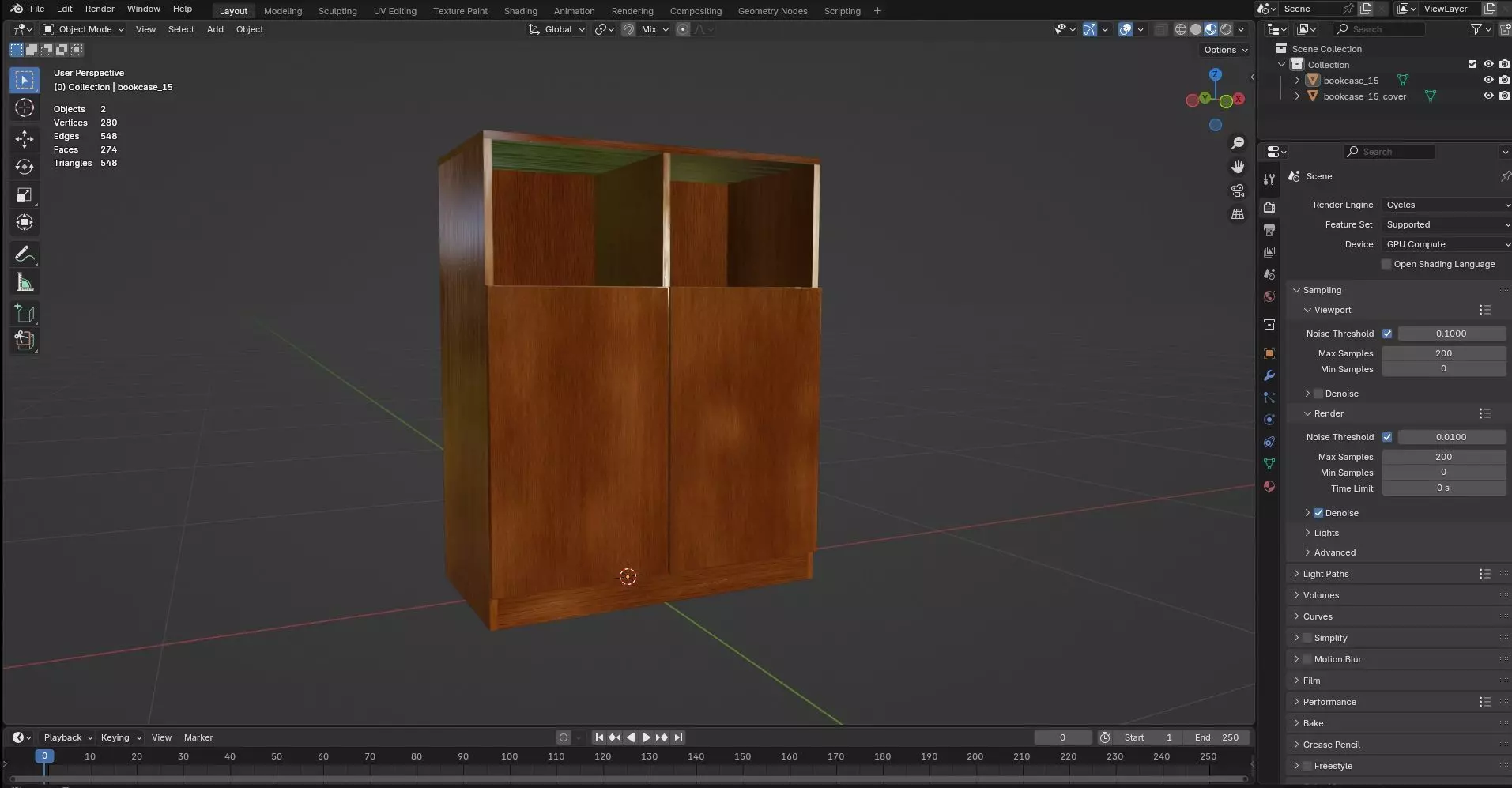
Task: Open the Render properties tab icon
Action: [x=1269, y=207]
